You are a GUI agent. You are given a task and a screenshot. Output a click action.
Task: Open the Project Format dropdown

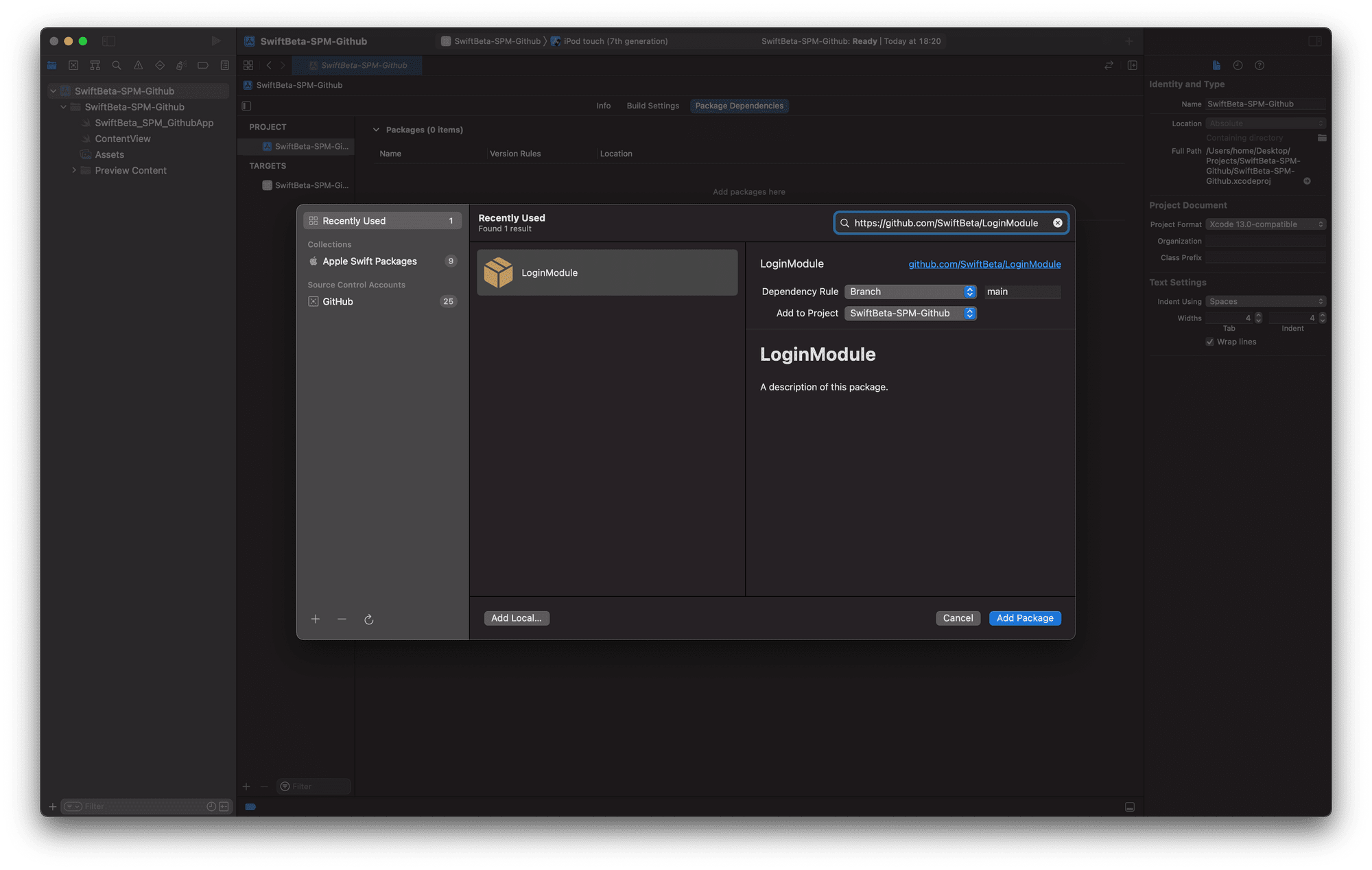pos(1266,224)
